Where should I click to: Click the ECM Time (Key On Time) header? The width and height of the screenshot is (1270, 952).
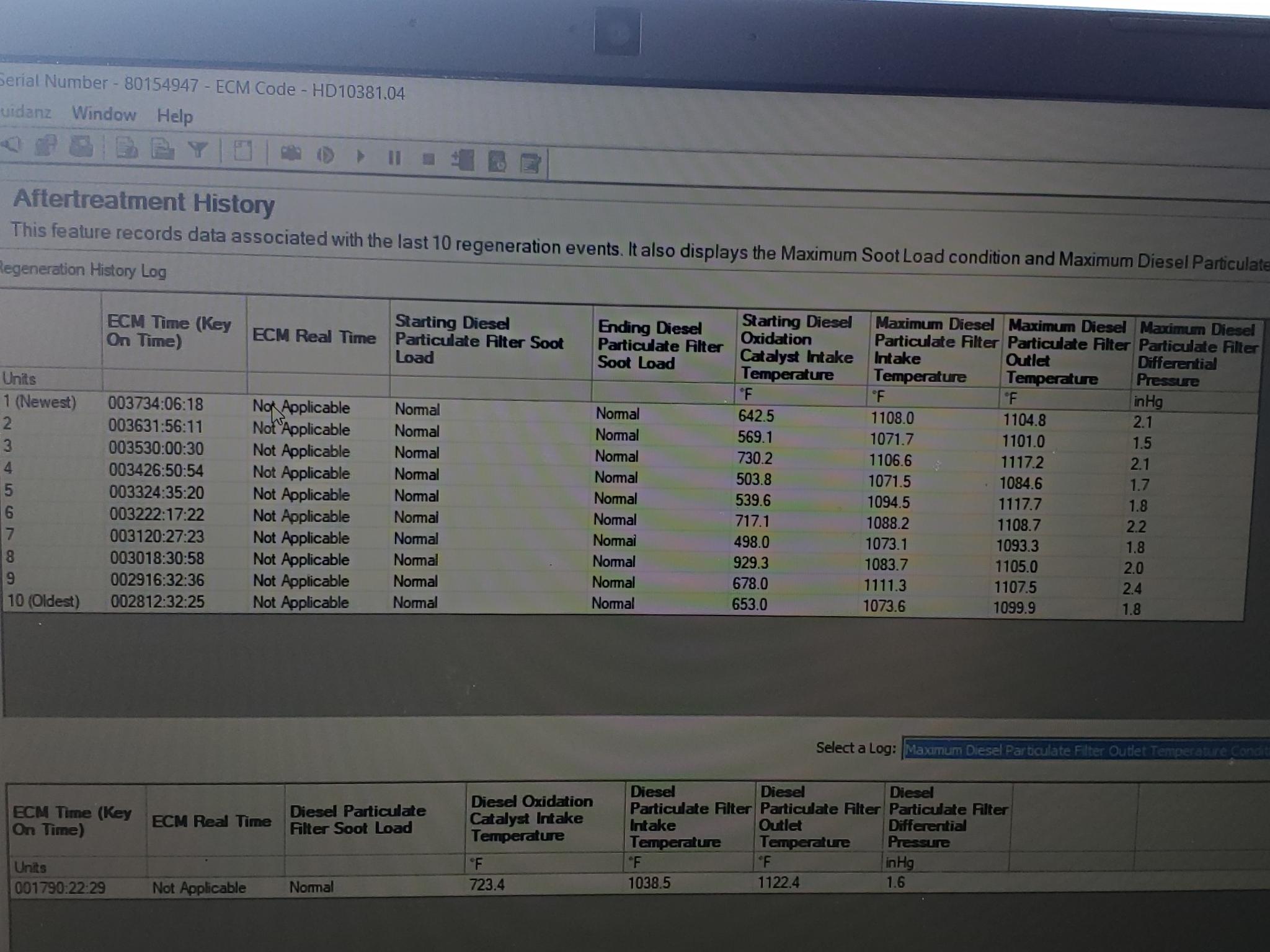click(168, 332)
